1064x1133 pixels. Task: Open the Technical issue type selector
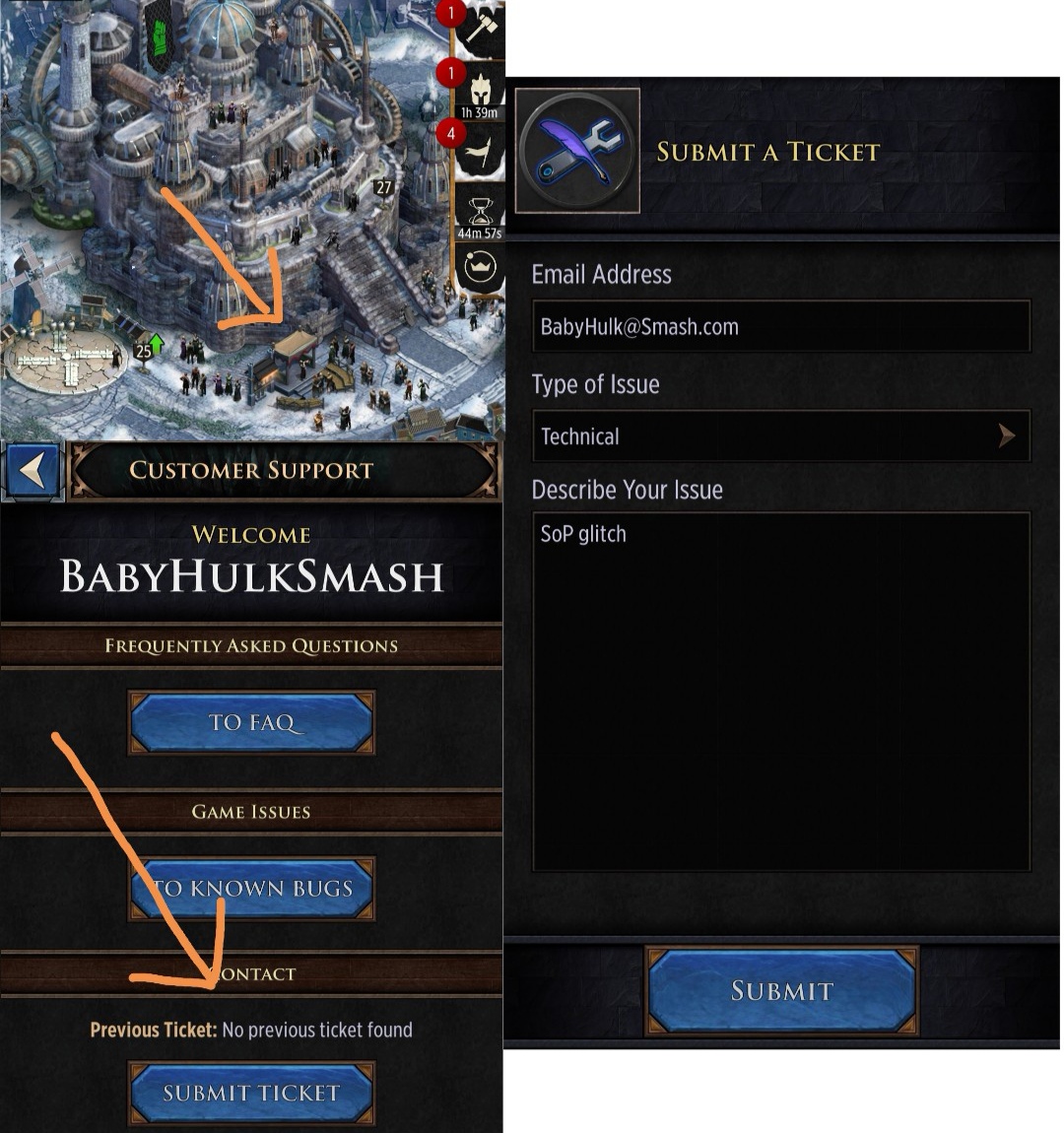[x=781, y=435]
